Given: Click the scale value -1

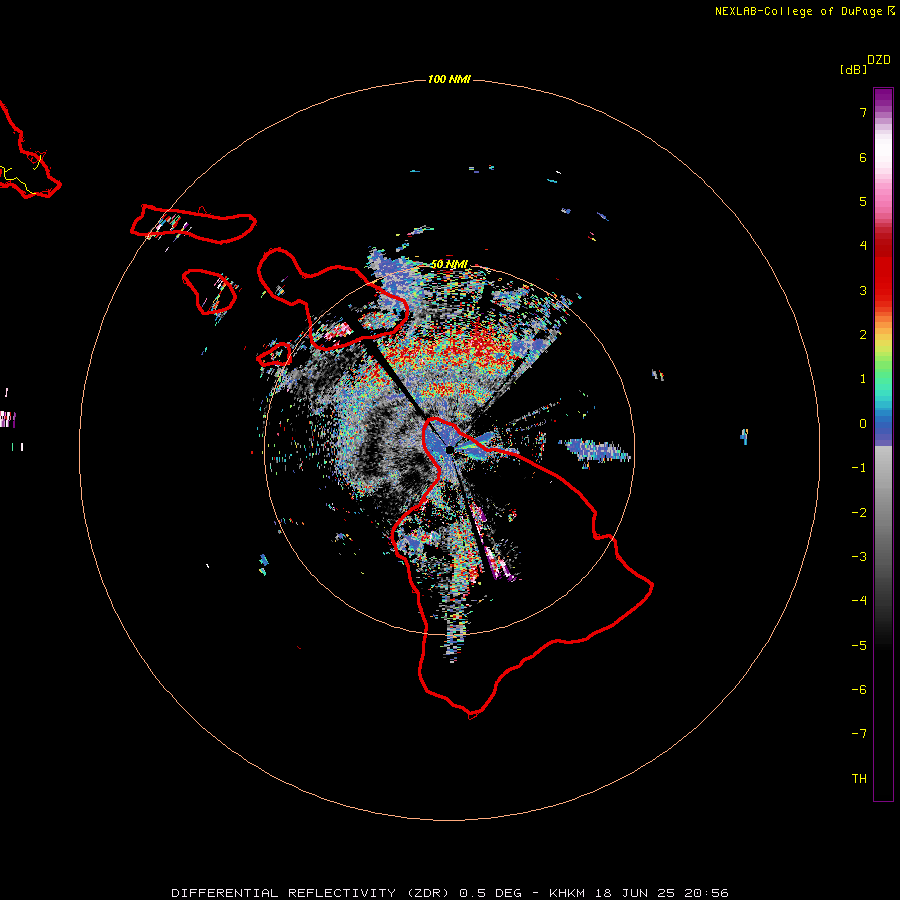Looking at the screenshot, I should [859, 468].
